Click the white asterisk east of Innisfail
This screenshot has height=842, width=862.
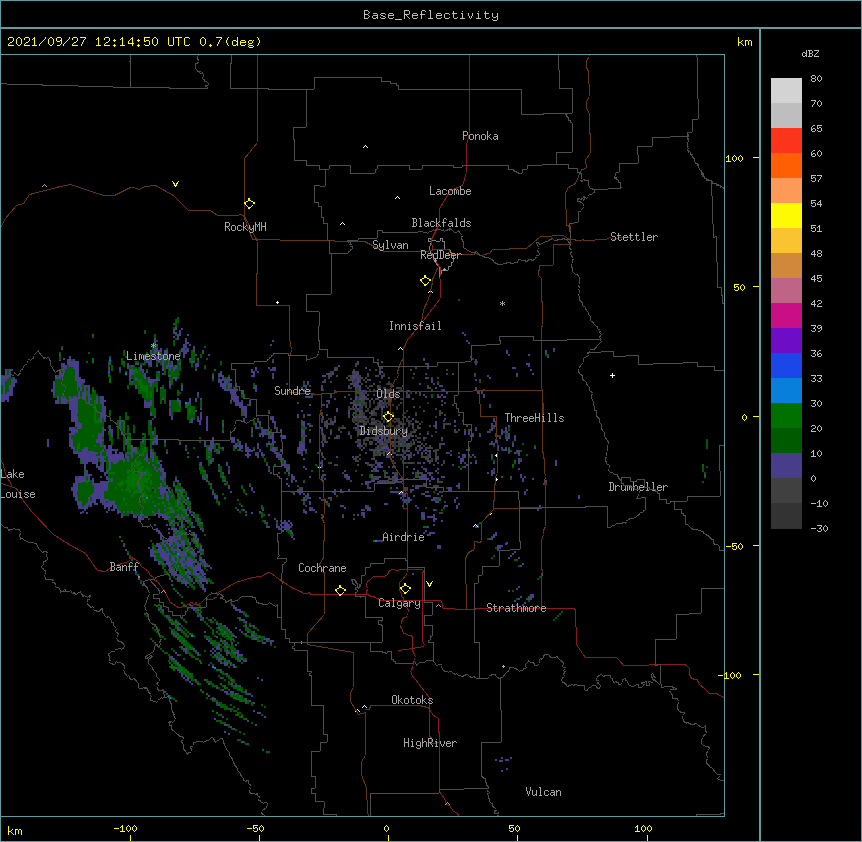point(502,303)
